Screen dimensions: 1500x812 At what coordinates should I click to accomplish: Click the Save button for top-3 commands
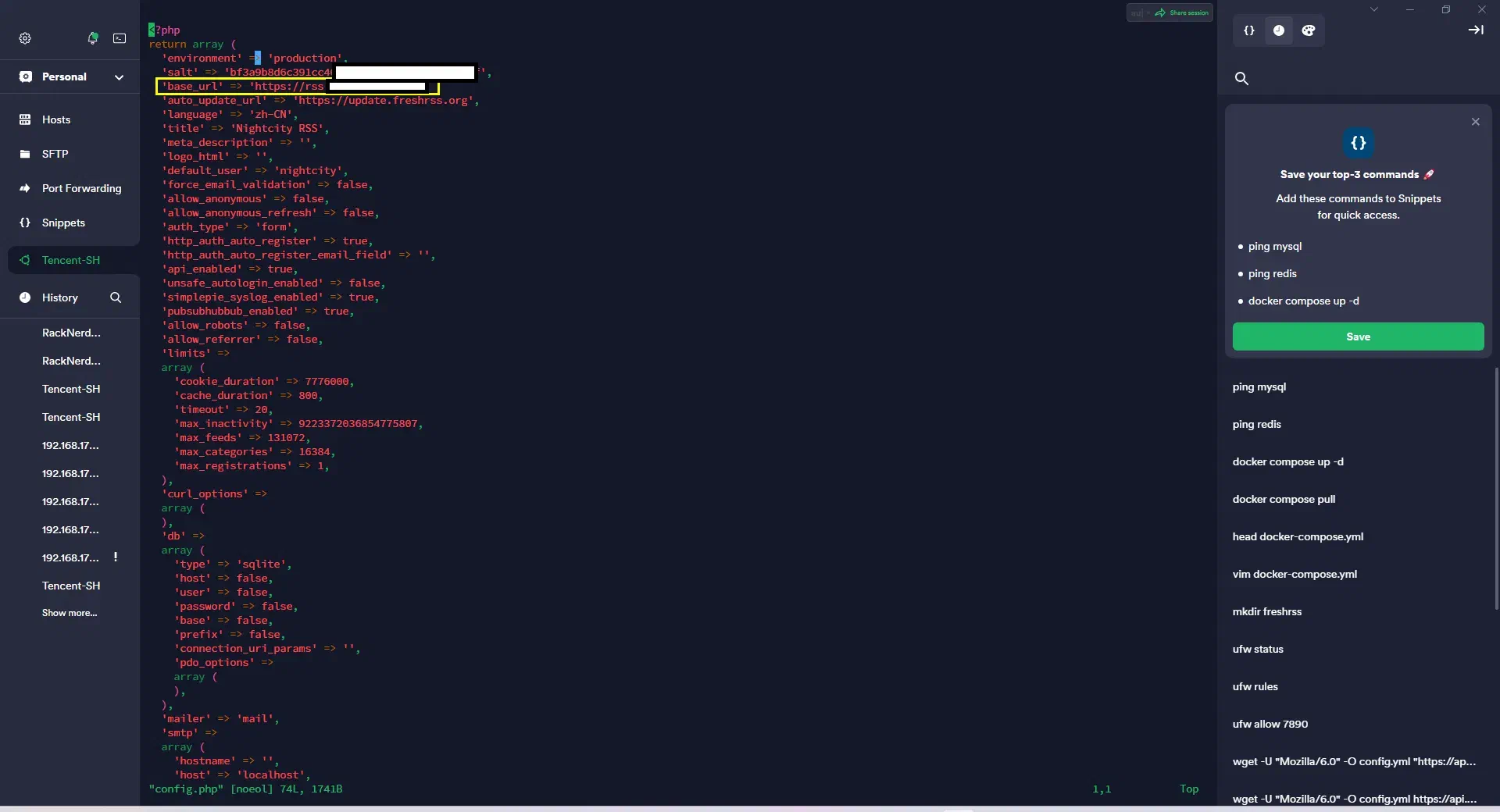click(x=1357, y=337)
